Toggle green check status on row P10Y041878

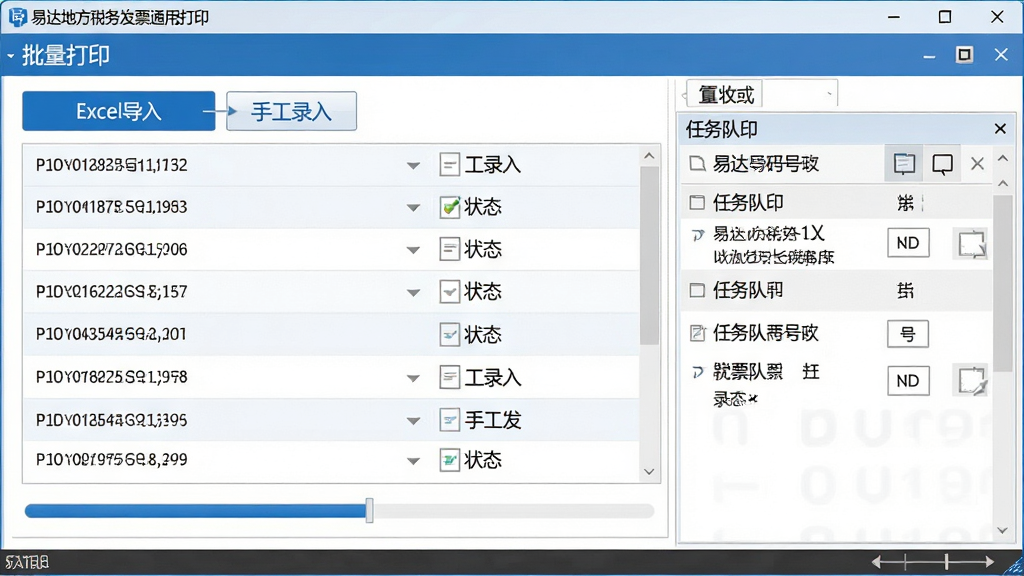click(449, 207)
